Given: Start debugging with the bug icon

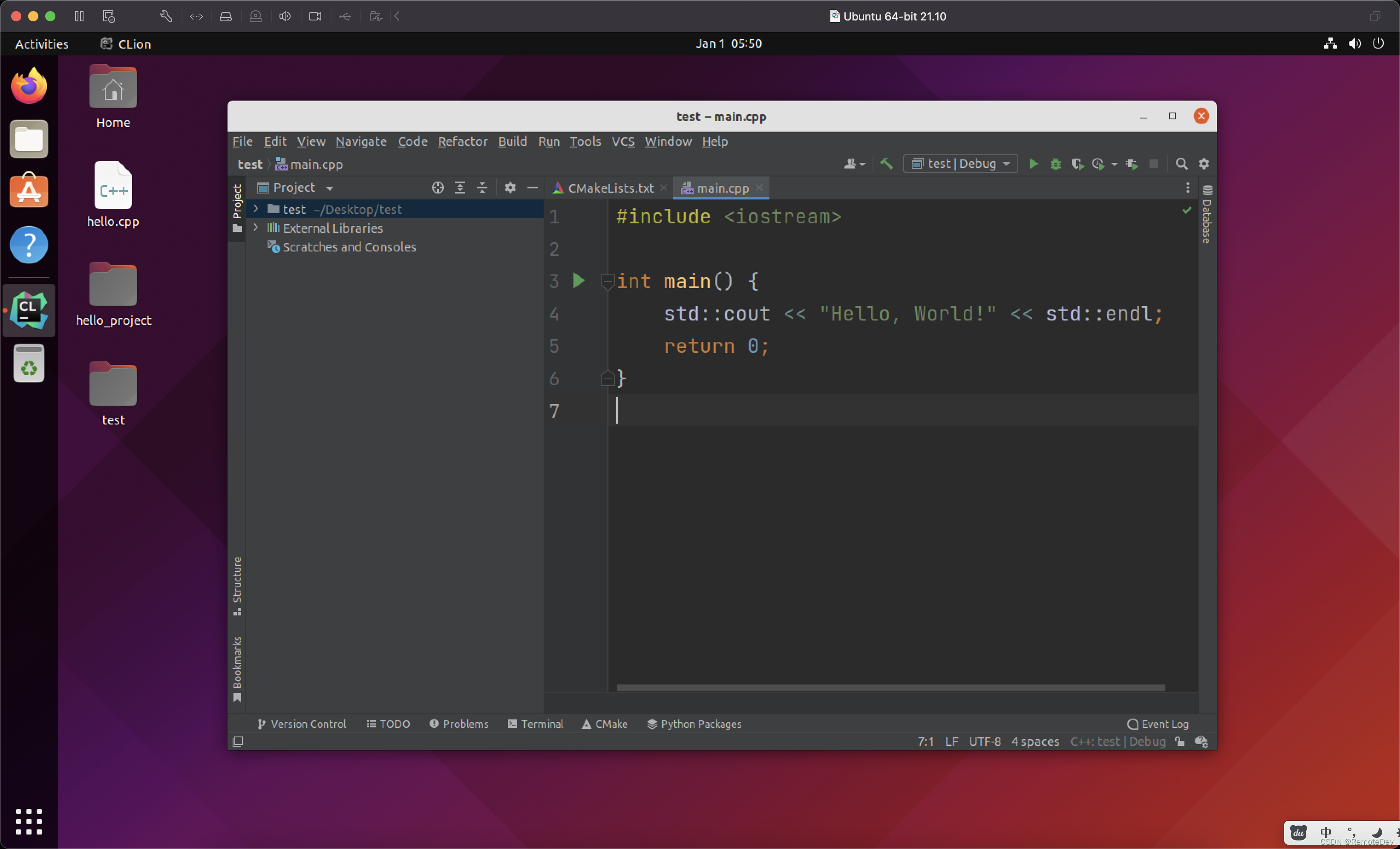Looking at the screenshot, I should point(1055,164).
